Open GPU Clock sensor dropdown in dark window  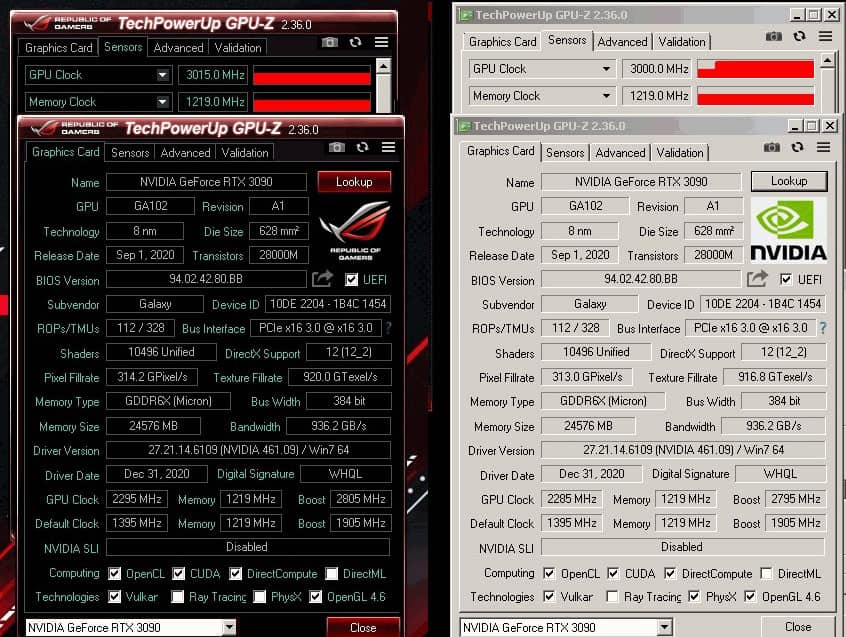pyautogui.click(x=162, y=75)
